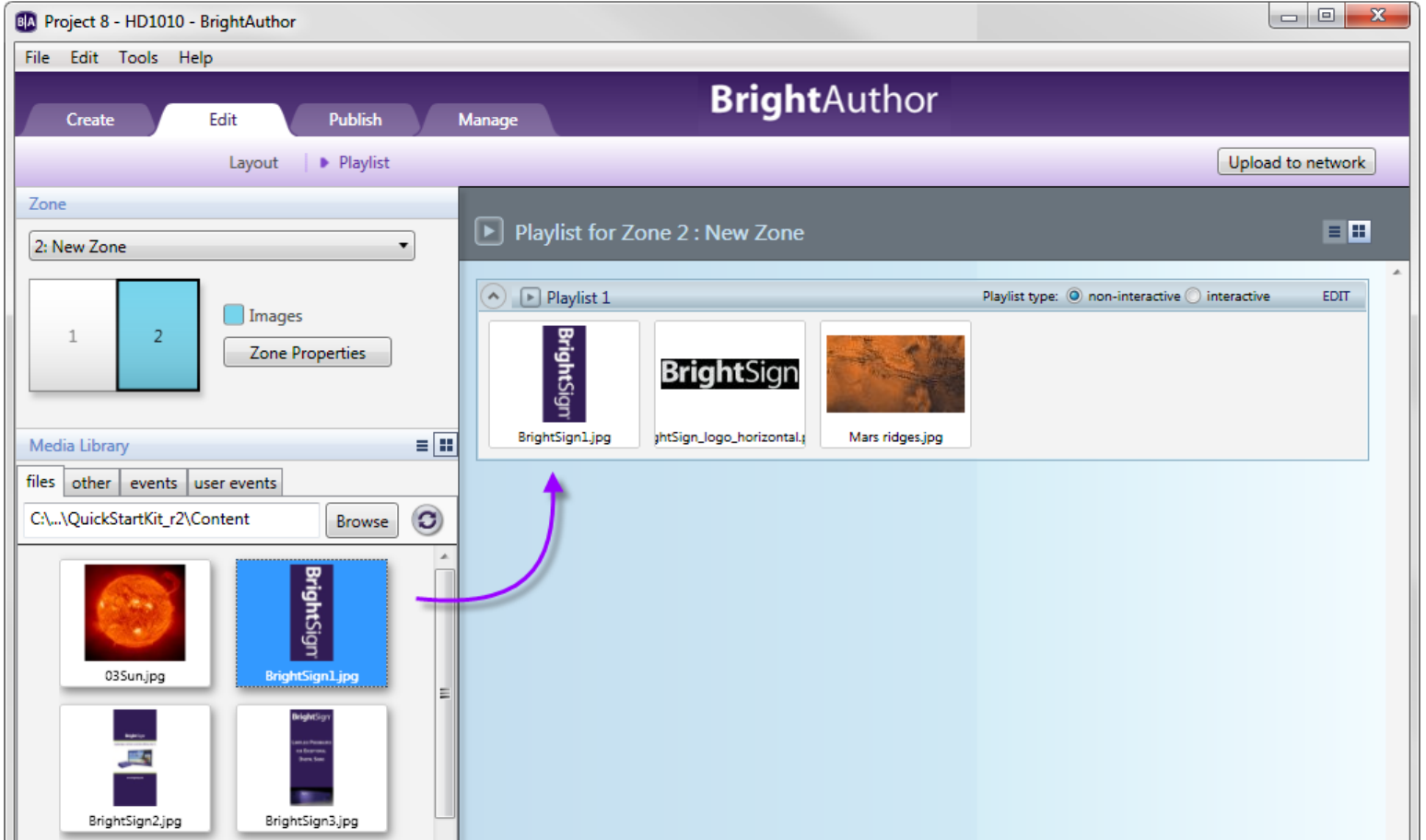Switch to the Create tab
The width and height of the screenshot is (1426, 840).
[x=90, y=120]
